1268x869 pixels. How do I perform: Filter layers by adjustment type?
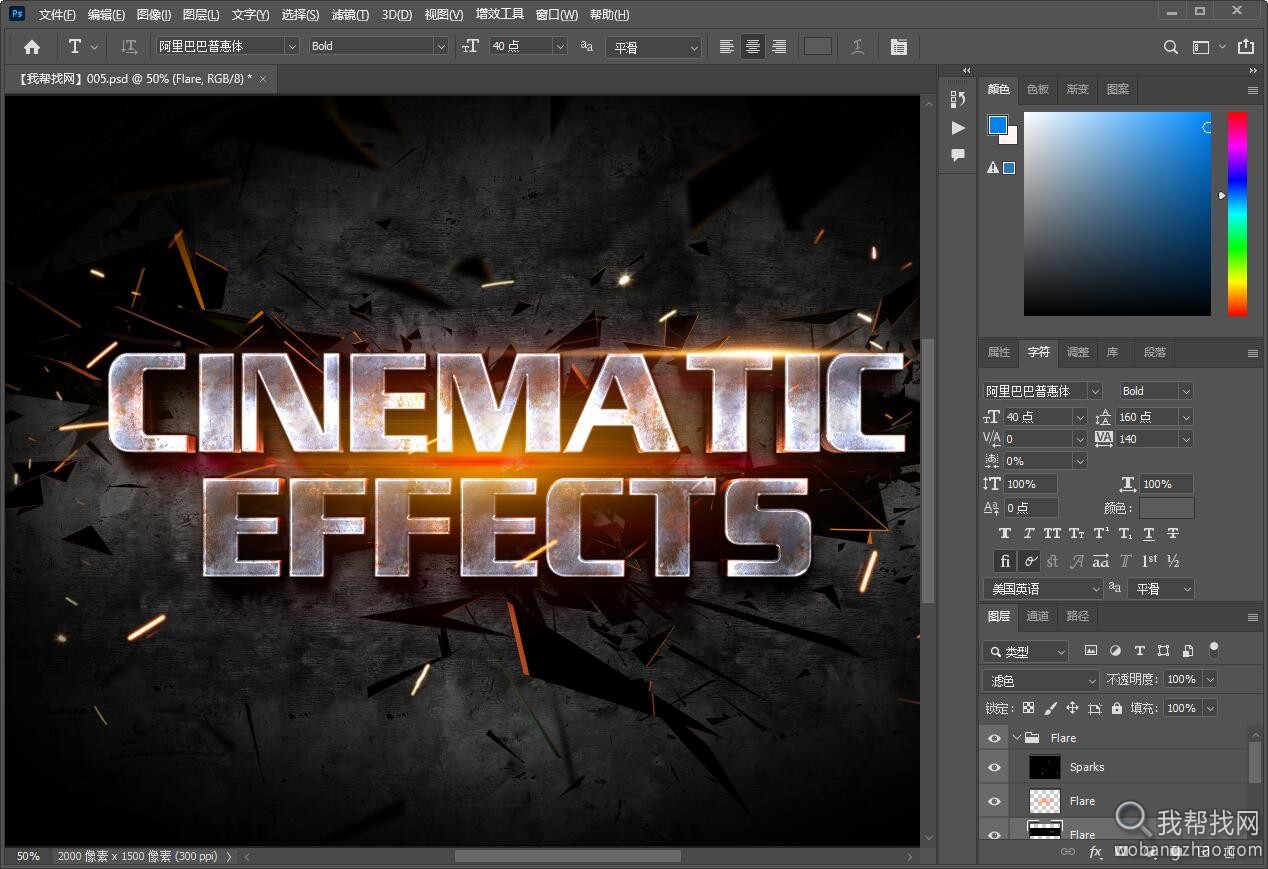[x=1115, y=651]
